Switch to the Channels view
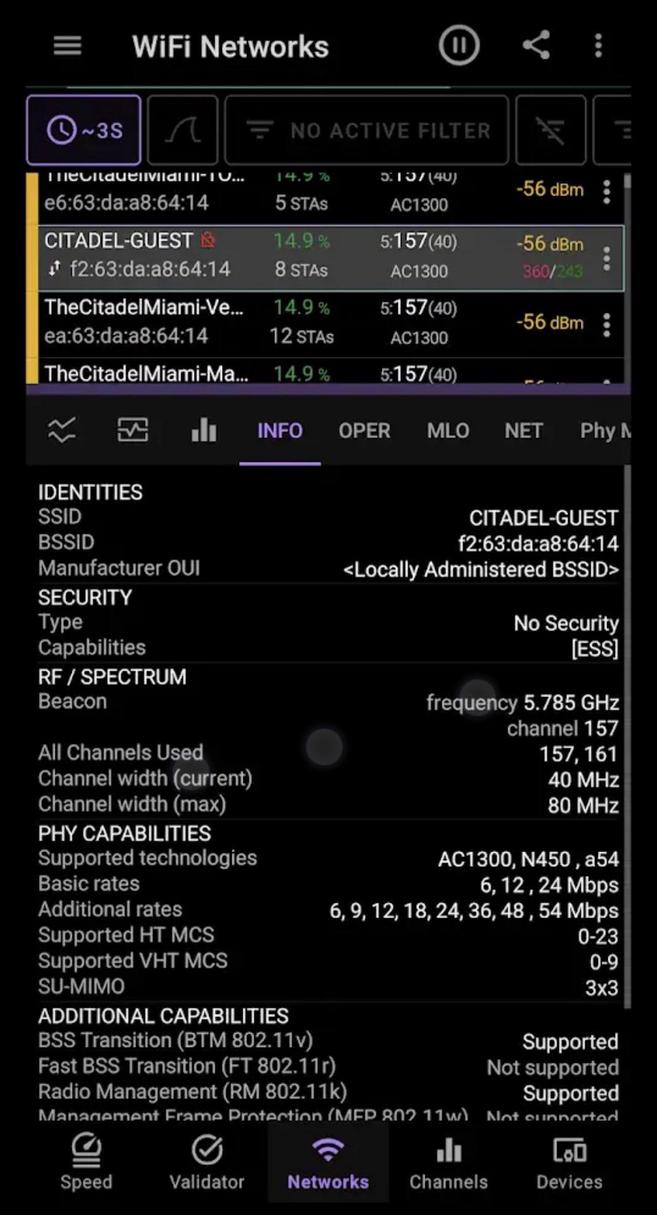The image size is (657, 1215). 448,1160
